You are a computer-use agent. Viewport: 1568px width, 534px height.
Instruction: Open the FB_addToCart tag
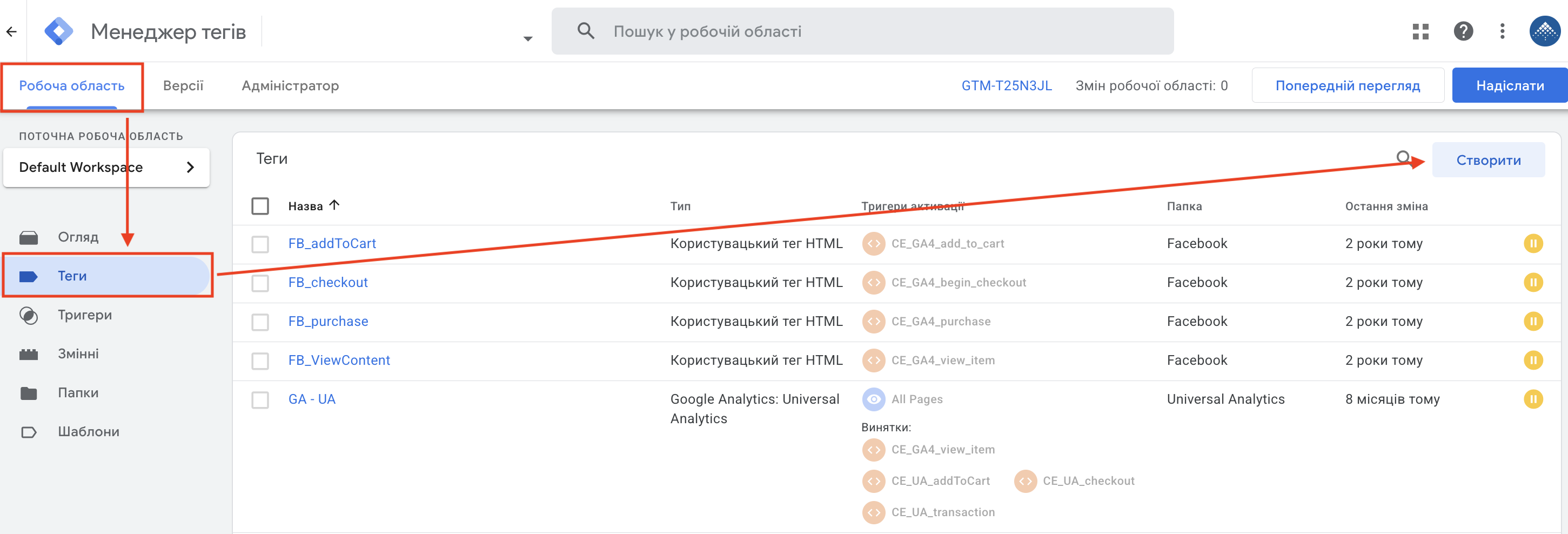332,244
